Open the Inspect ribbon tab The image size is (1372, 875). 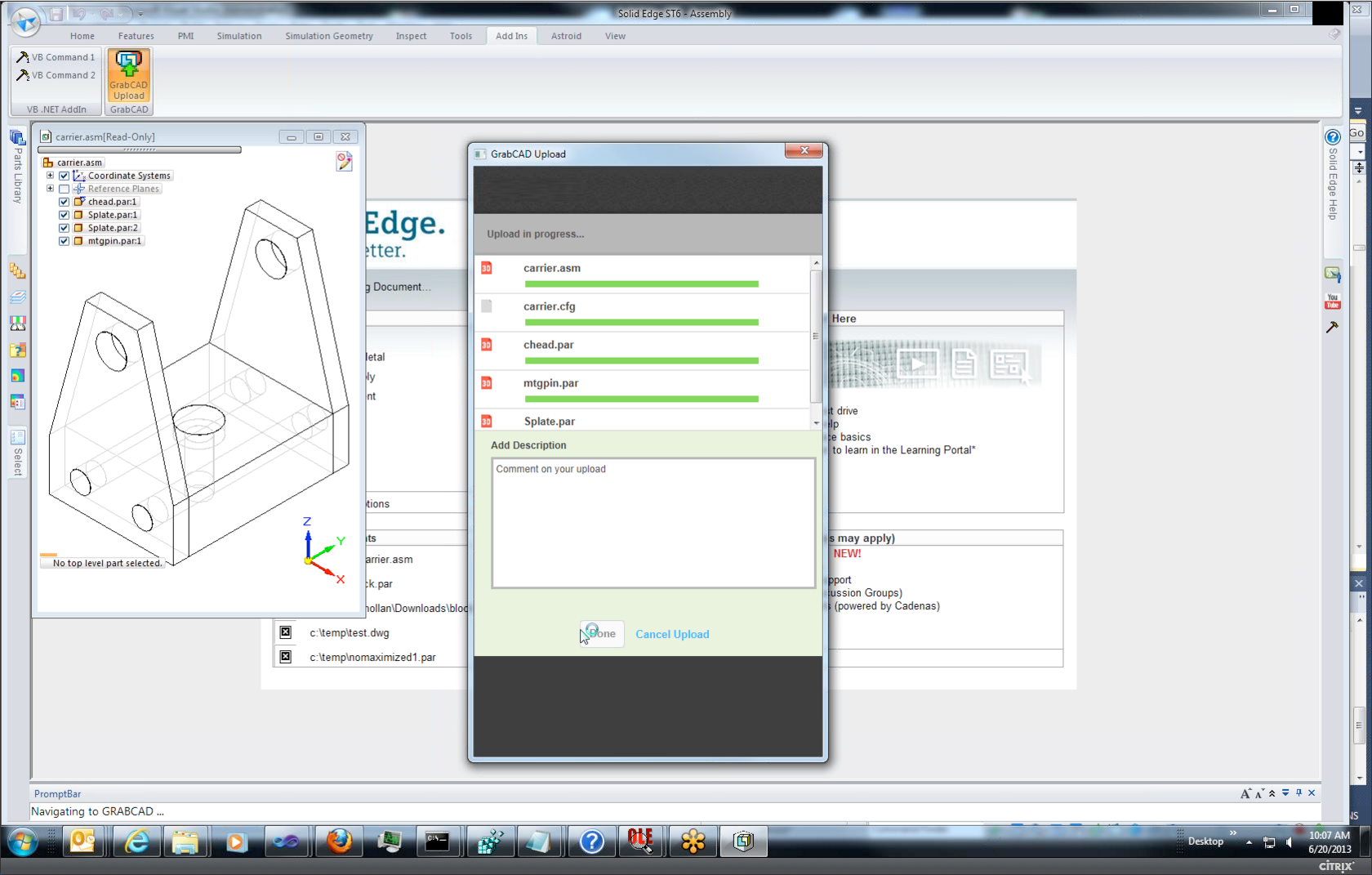[411, 36]
